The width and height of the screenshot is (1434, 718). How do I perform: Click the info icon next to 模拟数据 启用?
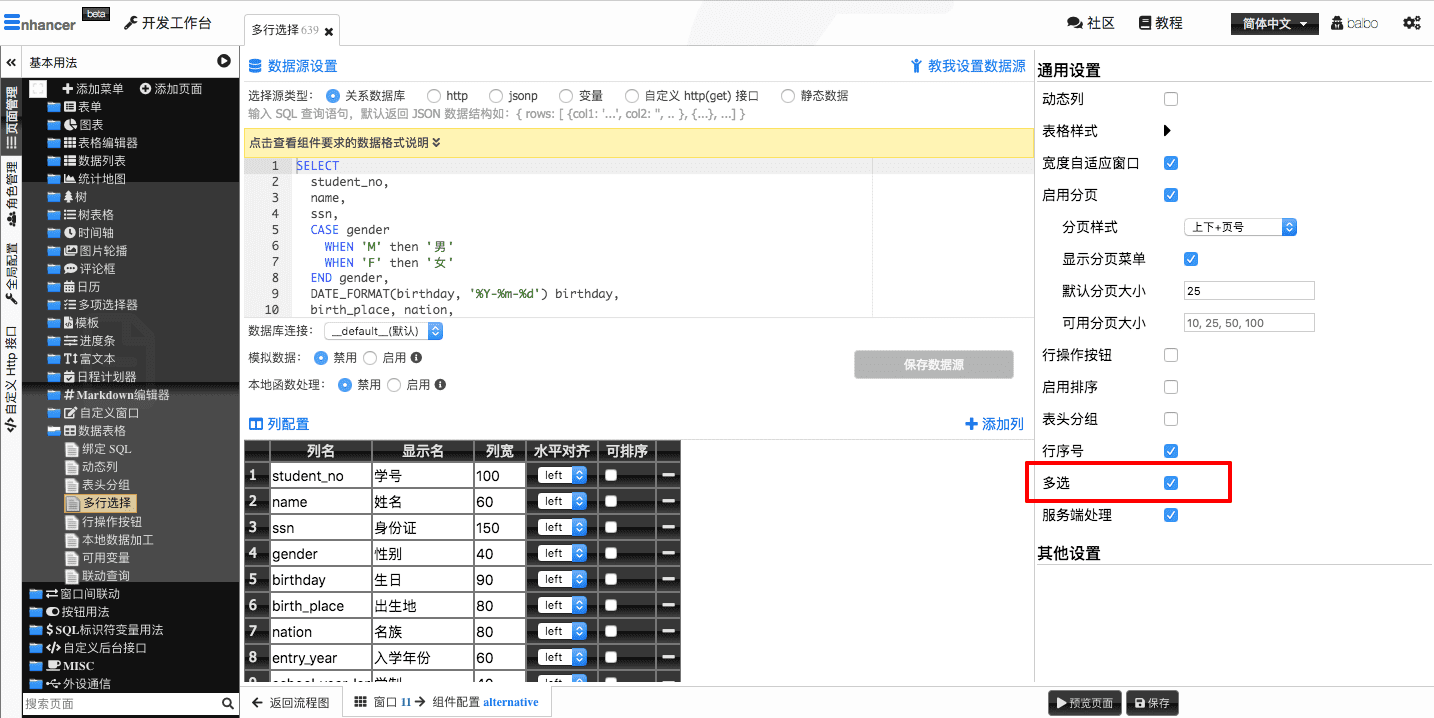point(416,357)
